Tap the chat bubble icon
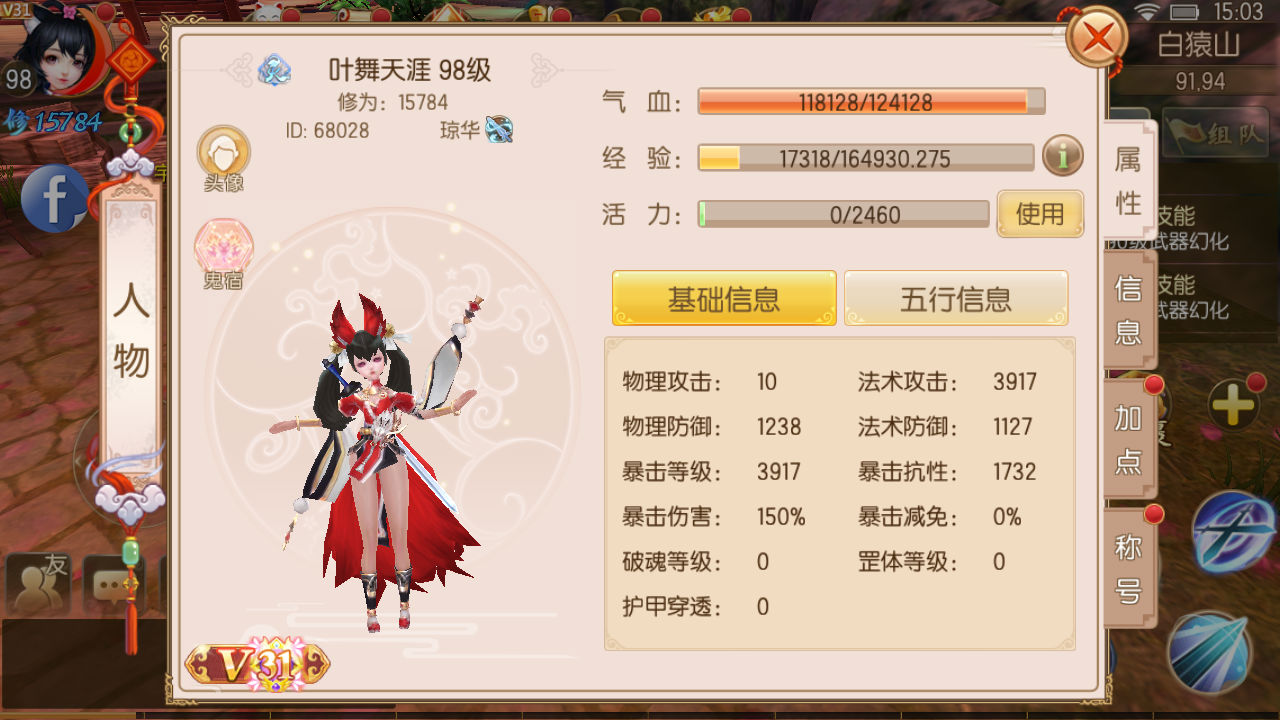Image resolution: width=1280 pixels, height=720 pixels. click(112, 585)
